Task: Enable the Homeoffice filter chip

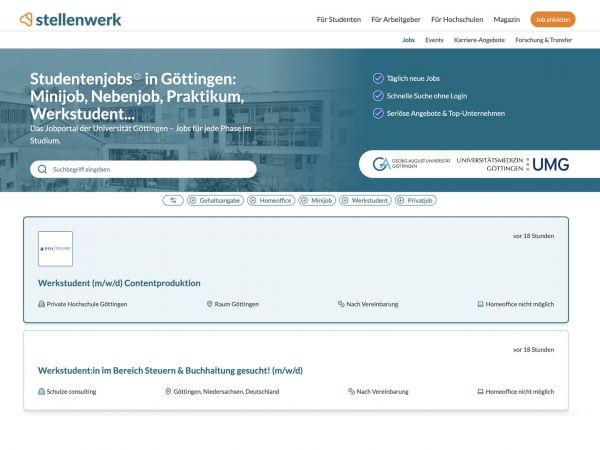Action: click(272, 201)
